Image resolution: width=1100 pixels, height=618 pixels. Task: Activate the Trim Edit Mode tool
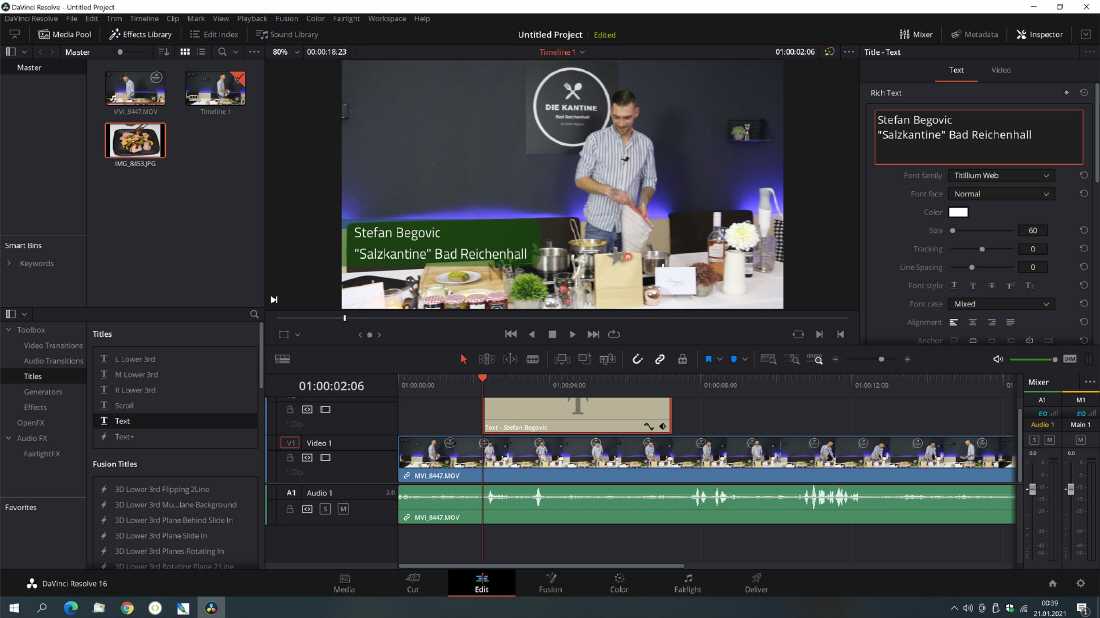486,359
